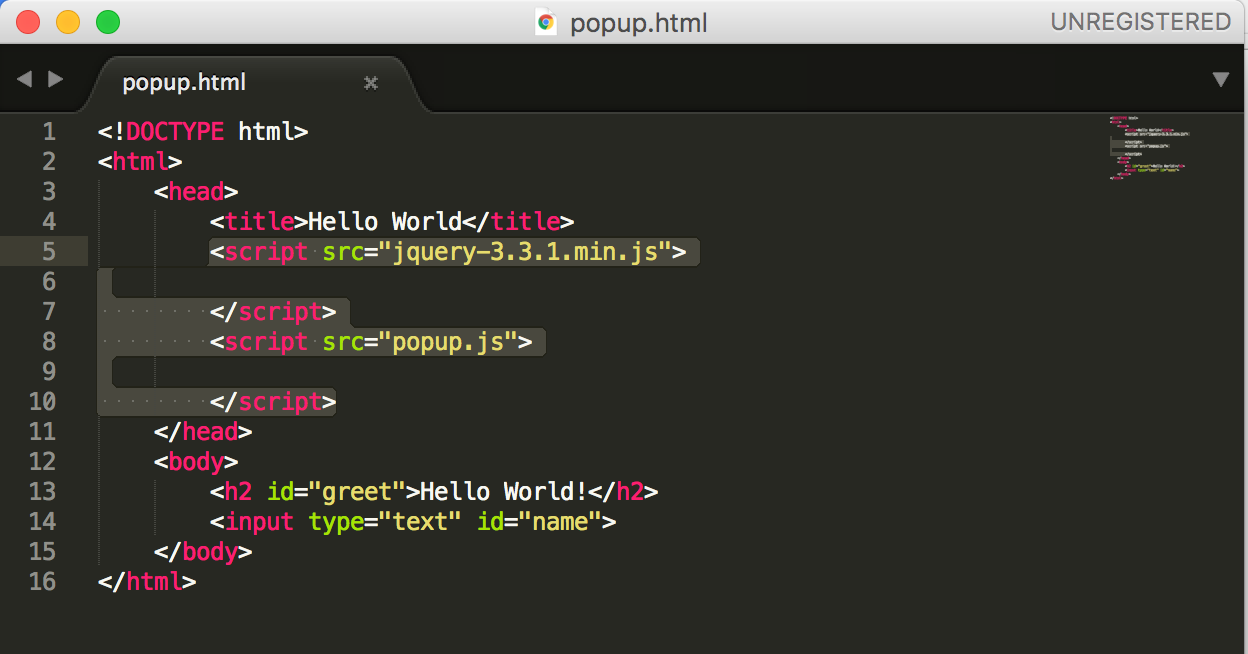
Task: Click the minimap code preview
Action: coord(1150,147)
